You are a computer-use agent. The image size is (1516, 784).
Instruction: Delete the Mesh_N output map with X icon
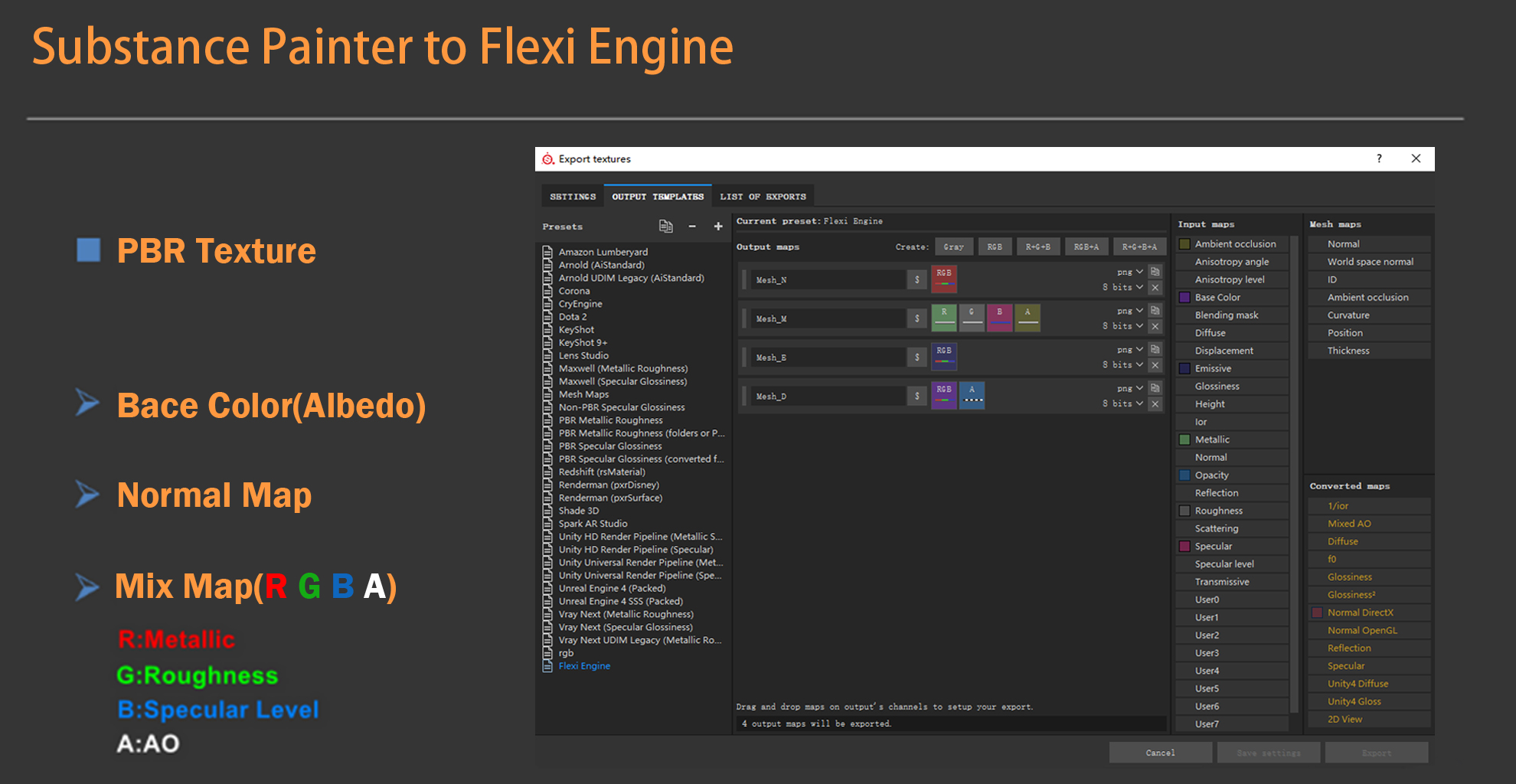point(1155,287)
